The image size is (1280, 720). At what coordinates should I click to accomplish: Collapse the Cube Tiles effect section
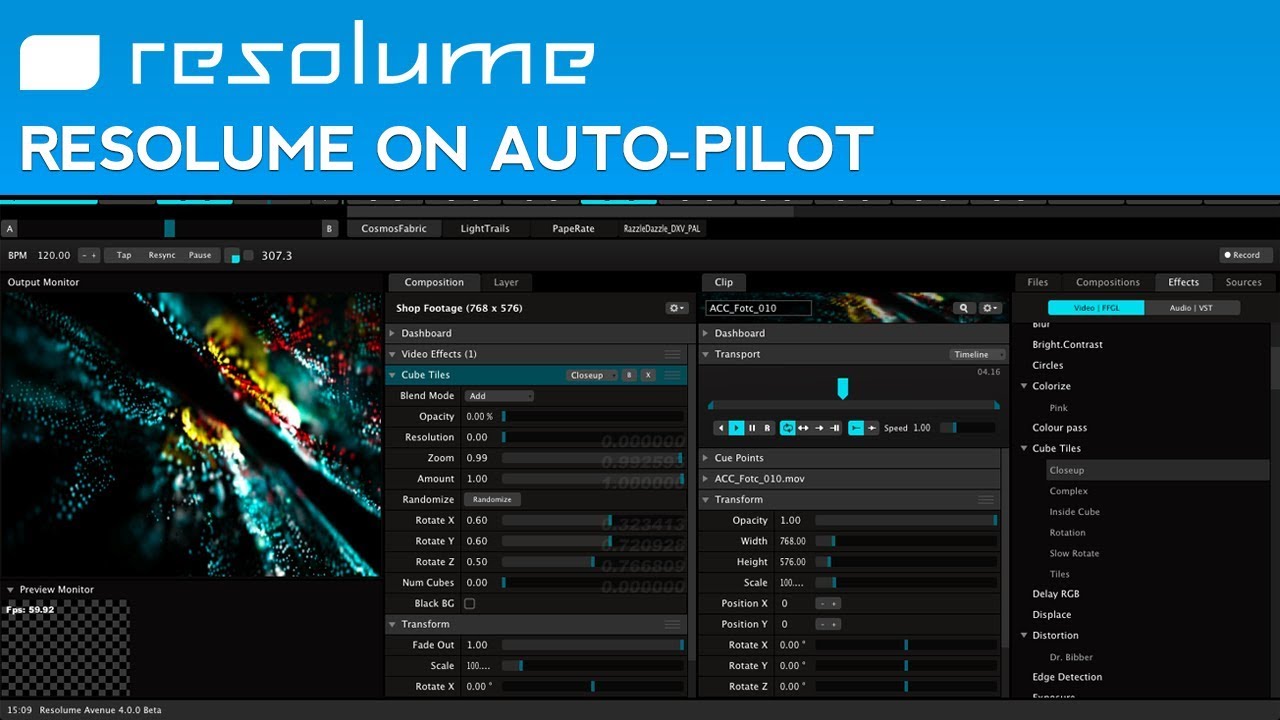(x=392, y=375)
